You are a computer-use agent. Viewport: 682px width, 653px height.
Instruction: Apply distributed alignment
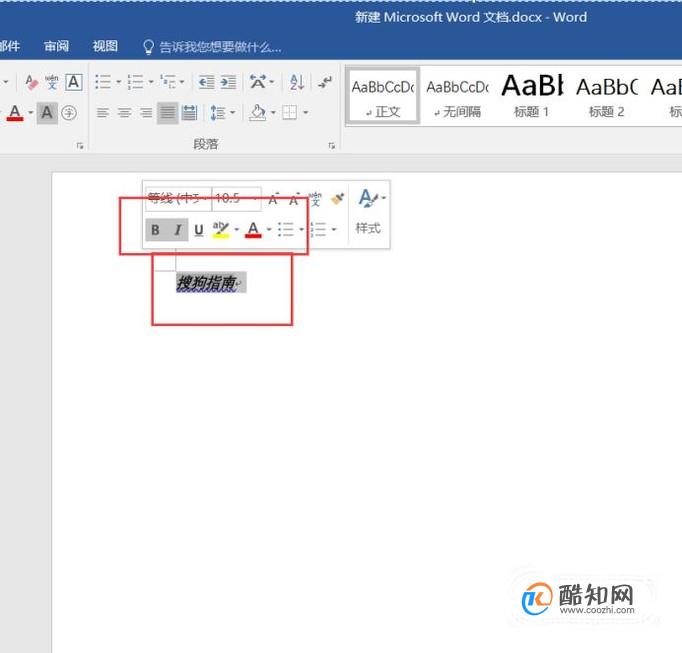tap(189, 113)
